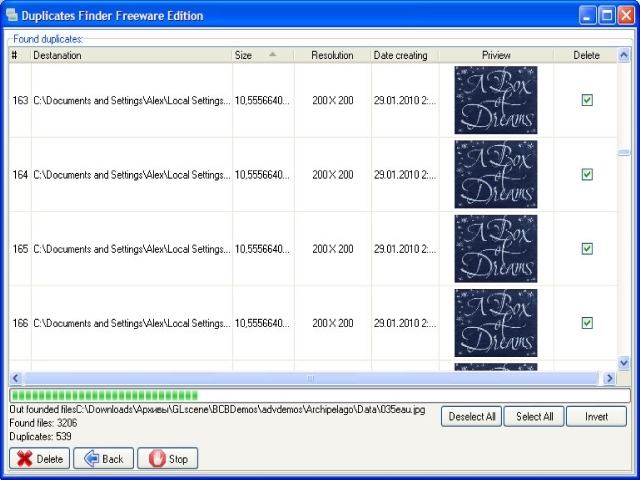The height and width of the screenshot is (480, 640).
Task: Click the application icon in title bar
Action: click(x=12, y=16)
